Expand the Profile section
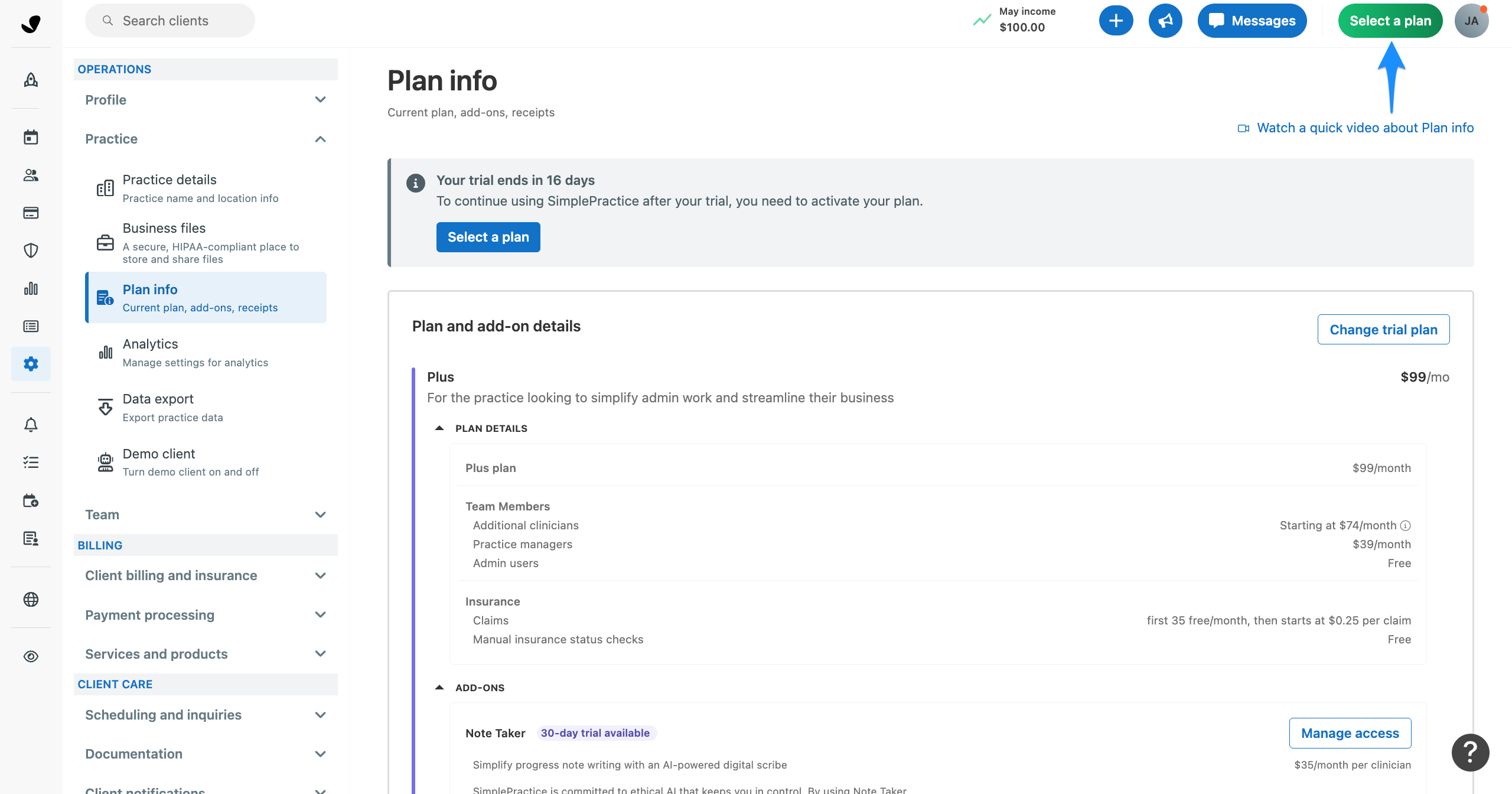This screenshot has height=794, width=1512. coord(206,100)
